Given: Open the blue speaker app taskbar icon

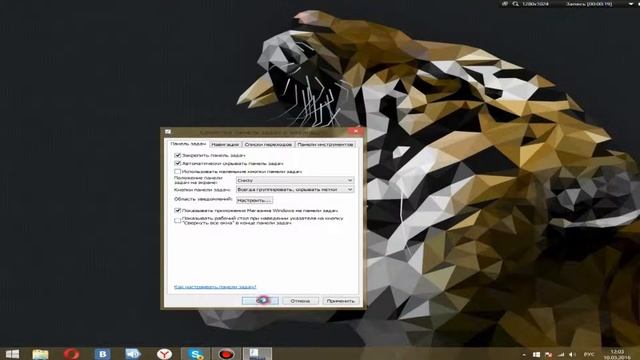Looking at the screenshot, I should point(133,354).
